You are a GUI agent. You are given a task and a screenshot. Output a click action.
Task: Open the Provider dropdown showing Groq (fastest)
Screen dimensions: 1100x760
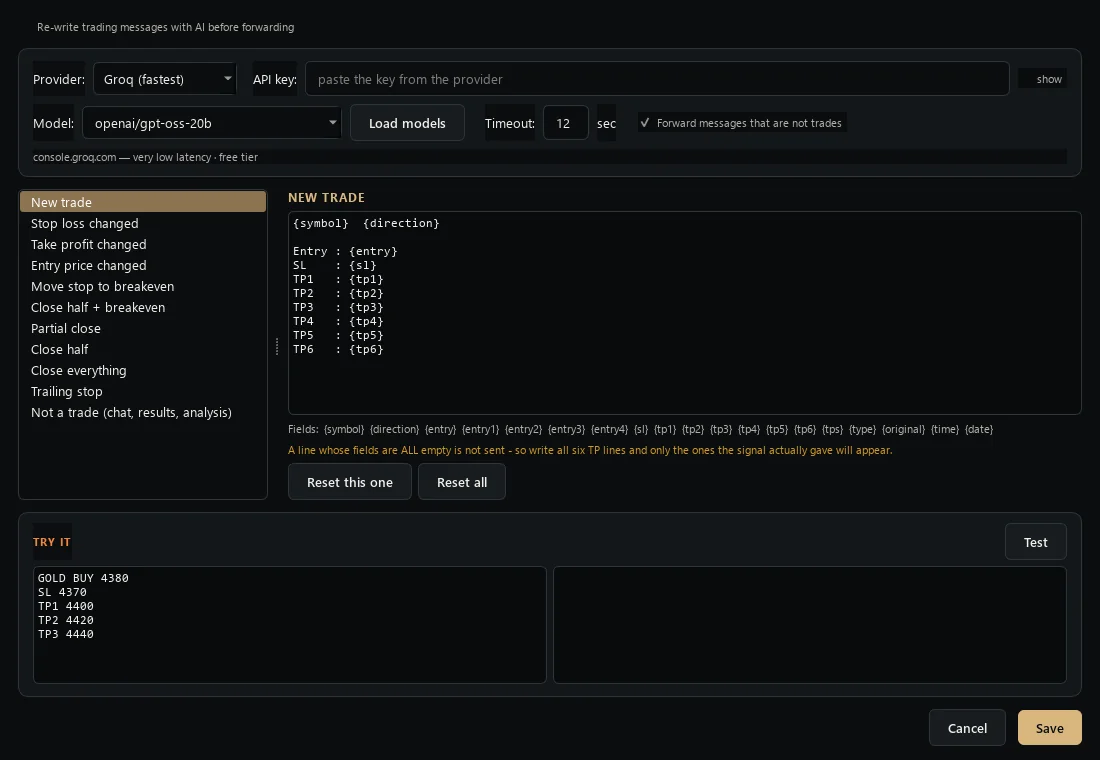[x=165, y=79]
